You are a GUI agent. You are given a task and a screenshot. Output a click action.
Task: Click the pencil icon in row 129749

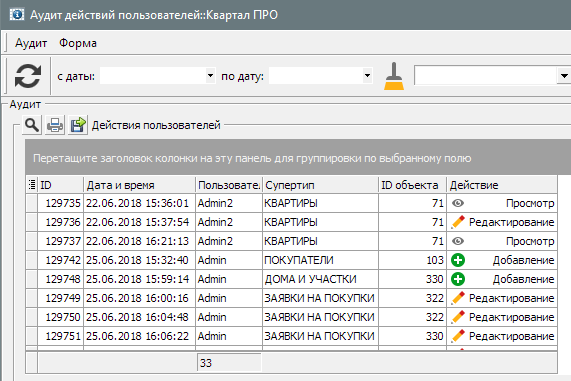pyautogui.click(x=458, y=298)
